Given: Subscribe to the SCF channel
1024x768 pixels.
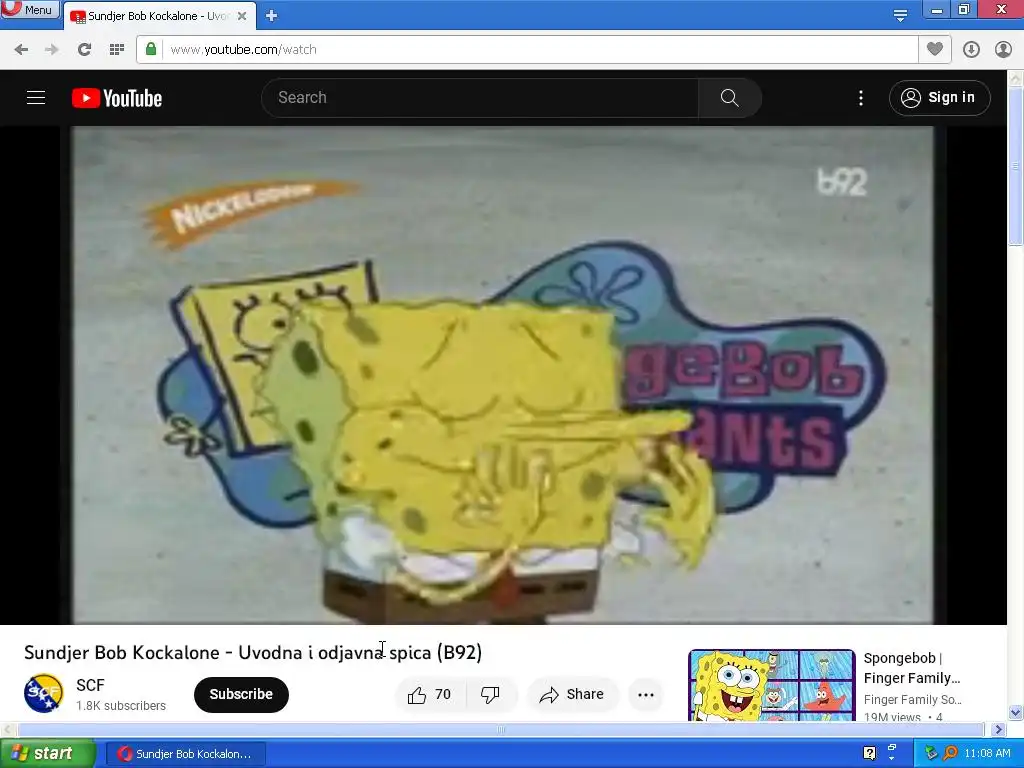Looking at the screenshot, I should click(241, 694).
